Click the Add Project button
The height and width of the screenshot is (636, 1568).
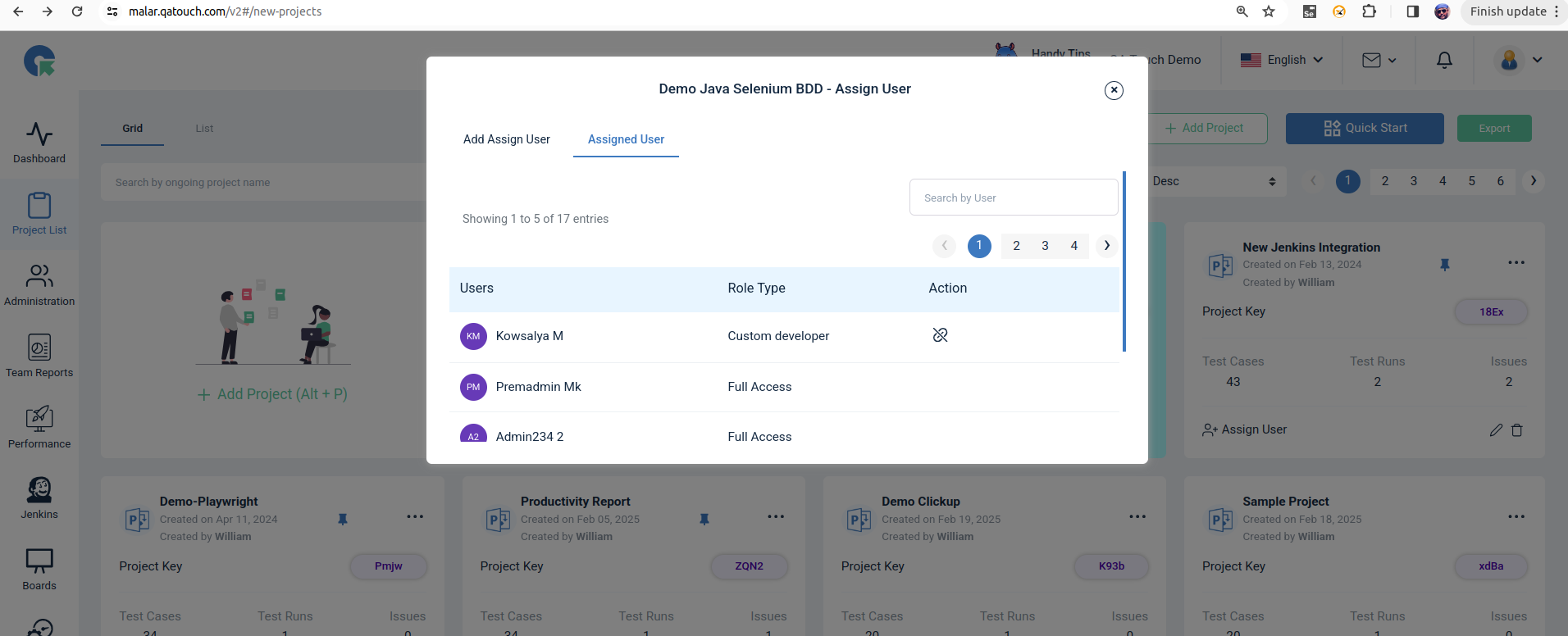[x=1206, y=129]
